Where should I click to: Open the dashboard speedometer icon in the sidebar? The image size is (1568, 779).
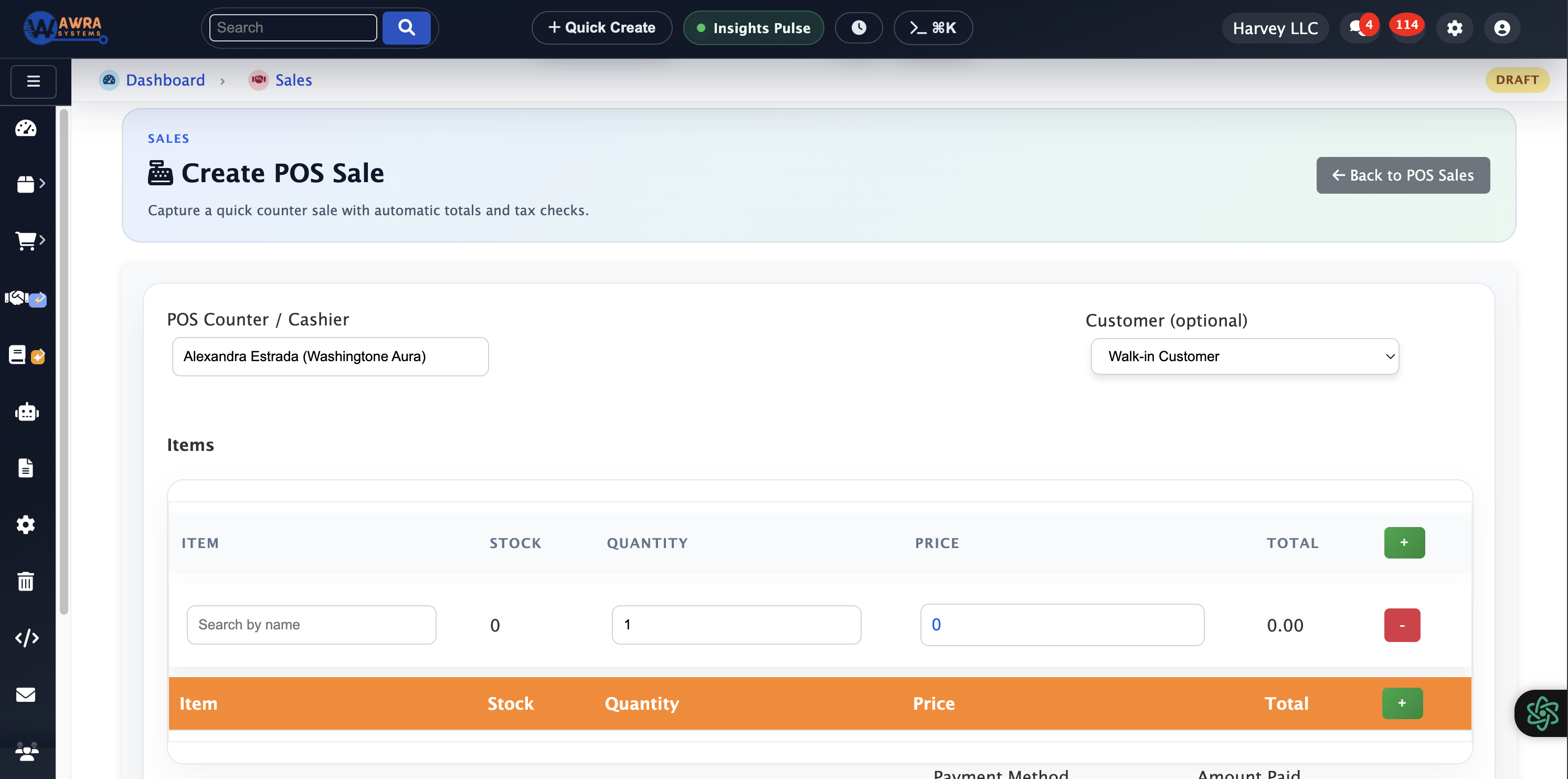click(26, 129)
